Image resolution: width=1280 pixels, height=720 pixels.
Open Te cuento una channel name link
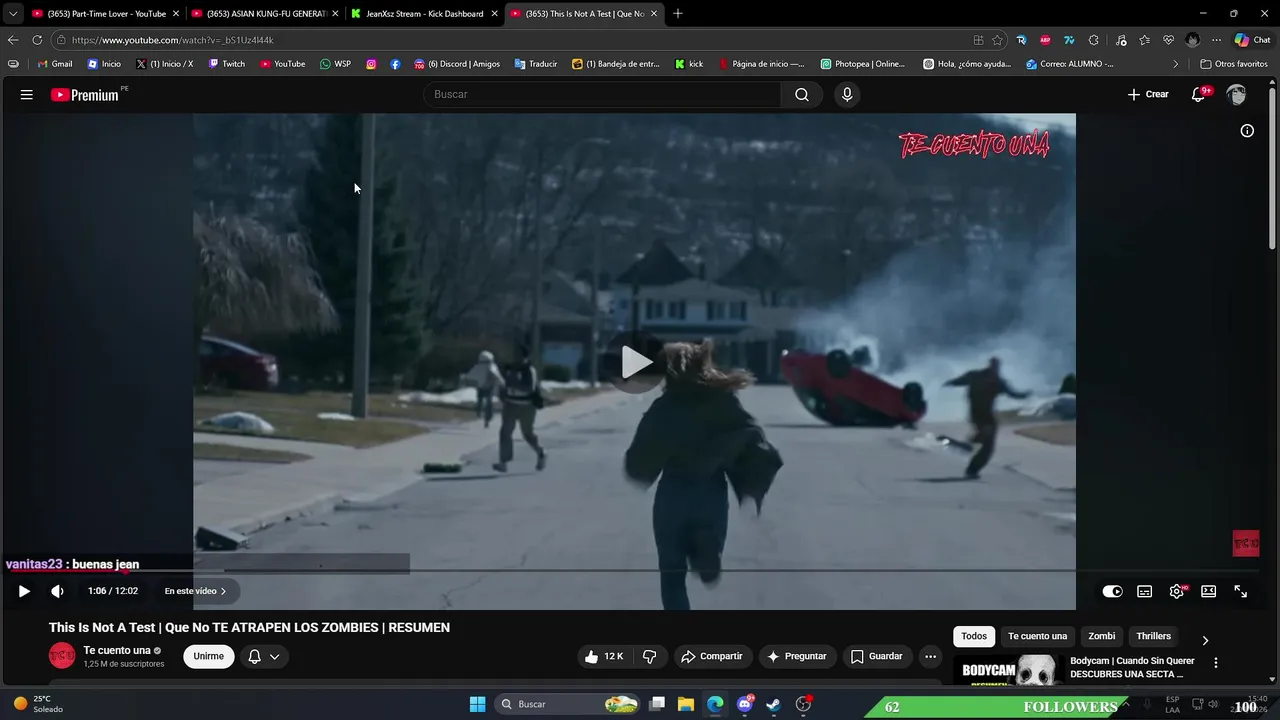point(117,650)
